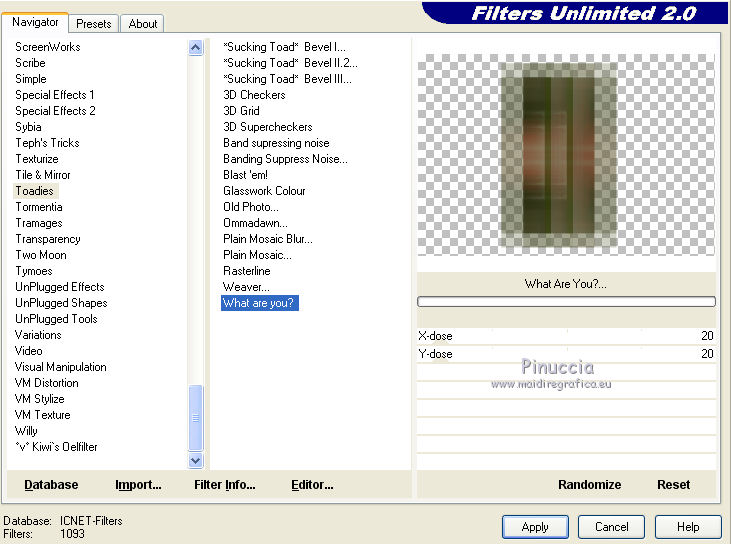The height and width of the screenshot is (544, 731).
Task: Click the filter preview image
Action: (566, 155)
